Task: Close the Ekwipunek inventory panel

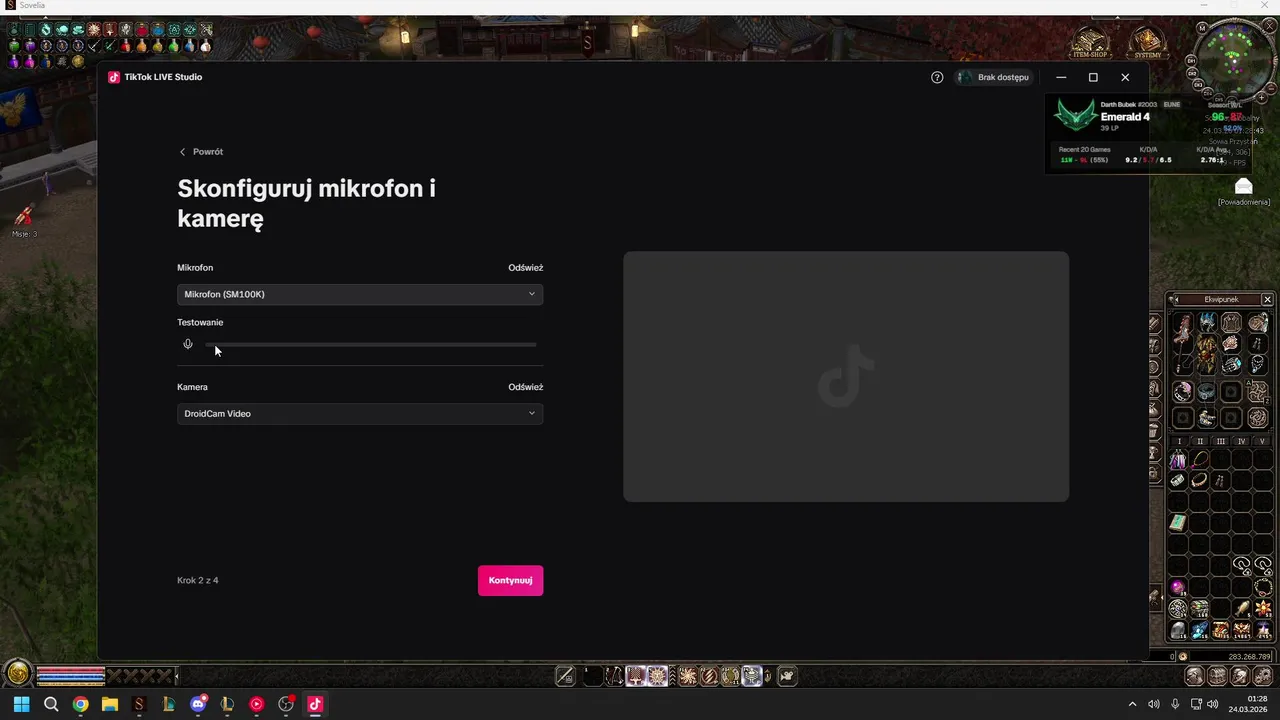Action: pos(1267,299)
